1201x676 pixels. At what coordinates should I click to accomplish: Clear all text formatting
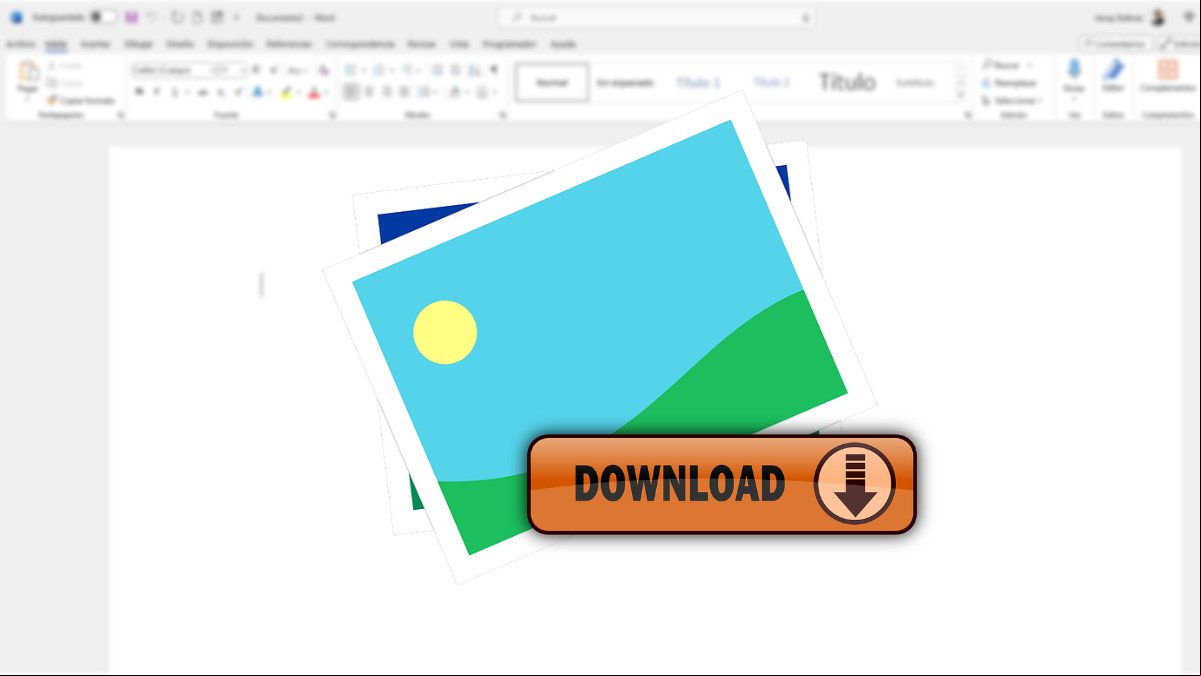point(323,70)
